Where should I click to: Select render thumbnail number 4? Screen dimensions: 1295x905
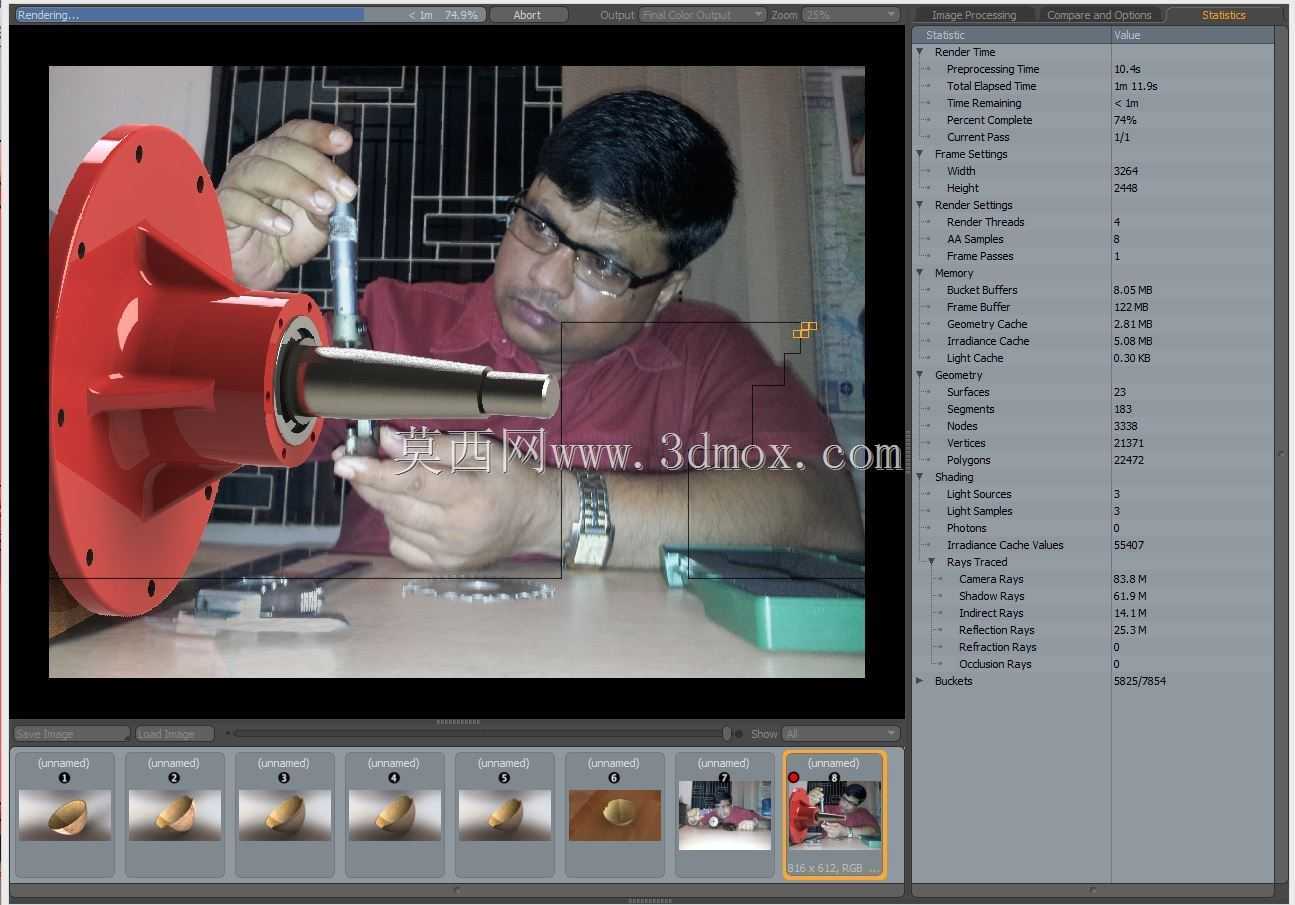coord(395,815)
